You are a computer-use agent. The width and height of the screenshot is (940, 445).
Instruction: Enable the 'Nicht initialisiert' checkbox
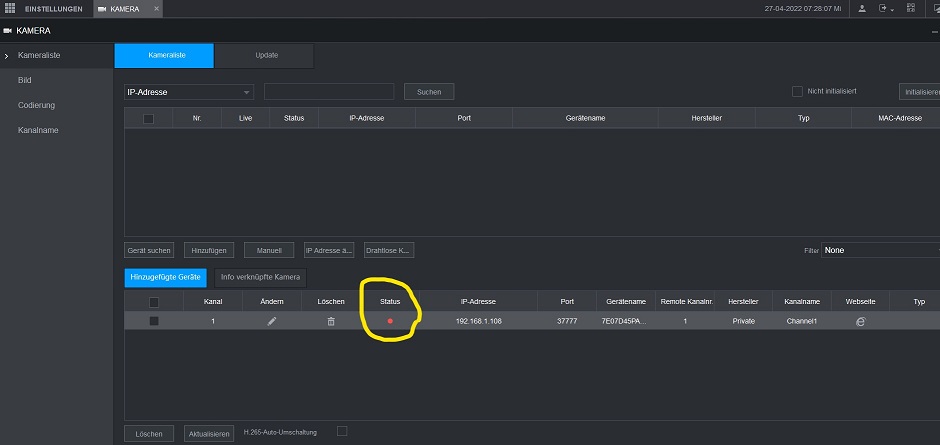(797, 91)
